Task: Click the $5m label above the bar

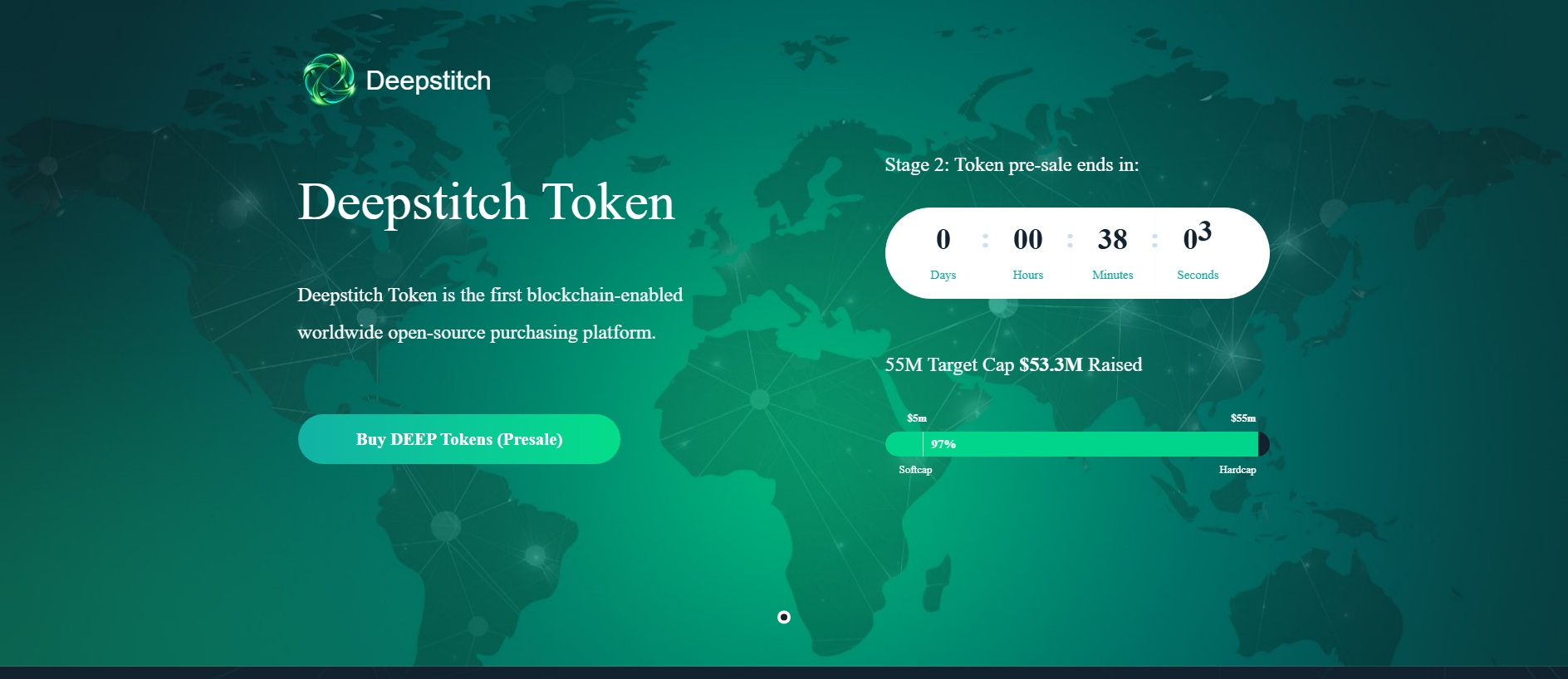Action: click(917, 418)
